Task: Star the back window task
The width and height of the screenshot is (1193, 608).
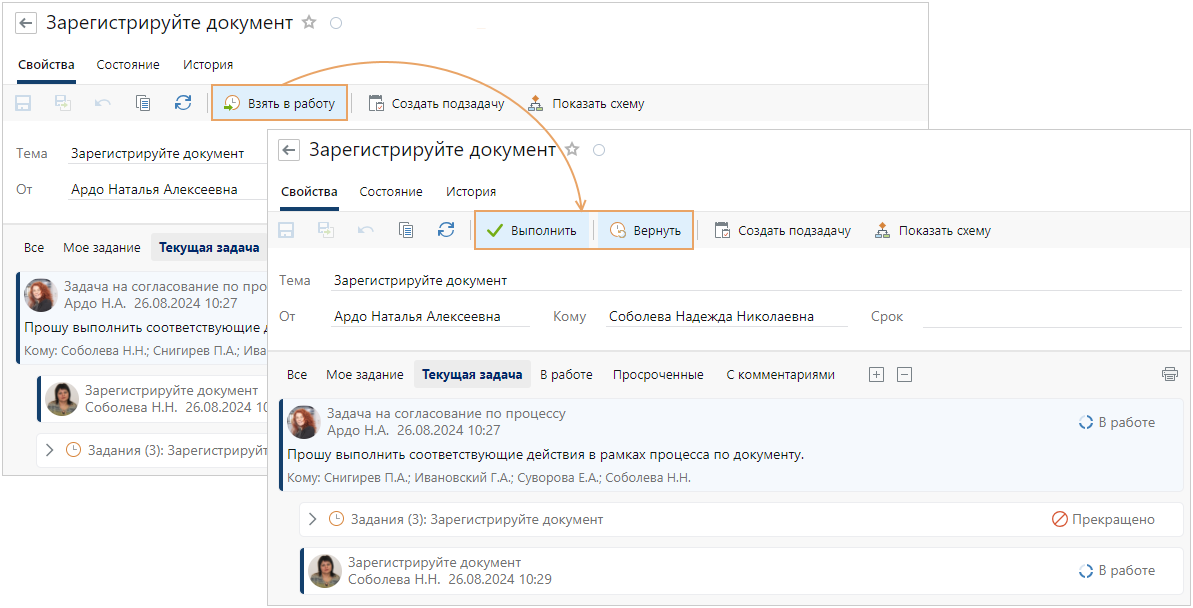Action: [309, 23]
